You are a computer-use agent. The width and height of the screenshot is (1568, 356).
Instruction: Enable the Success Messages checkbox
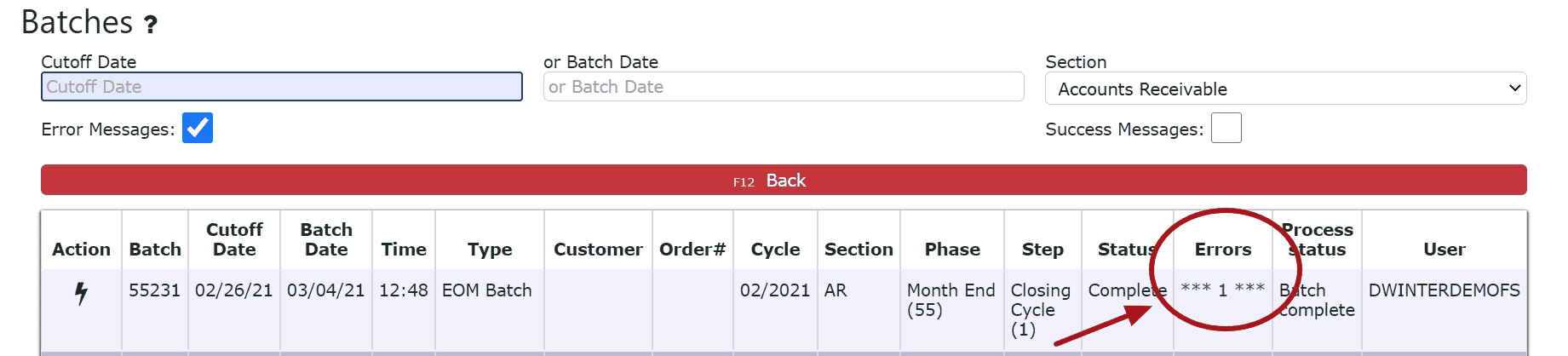click(x=1226, y=128)
